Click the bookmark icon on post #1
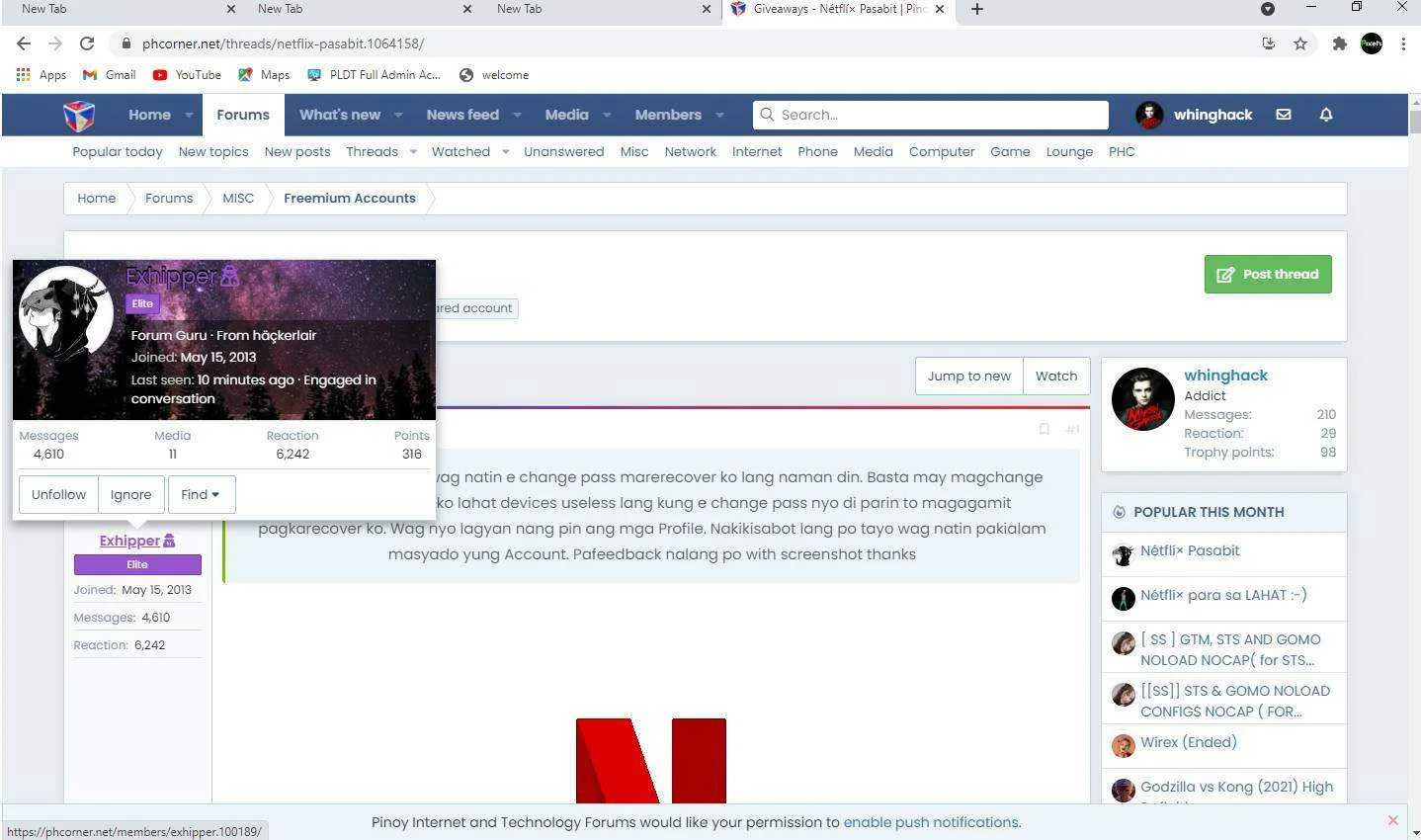 [x=1044, y=429]
